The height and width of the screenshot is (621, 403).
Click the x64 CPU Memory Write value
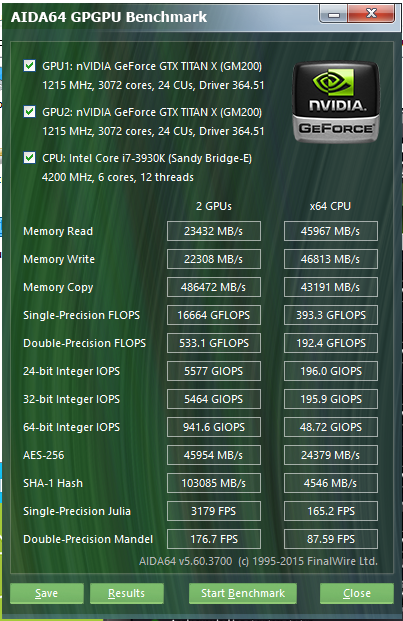331,259
